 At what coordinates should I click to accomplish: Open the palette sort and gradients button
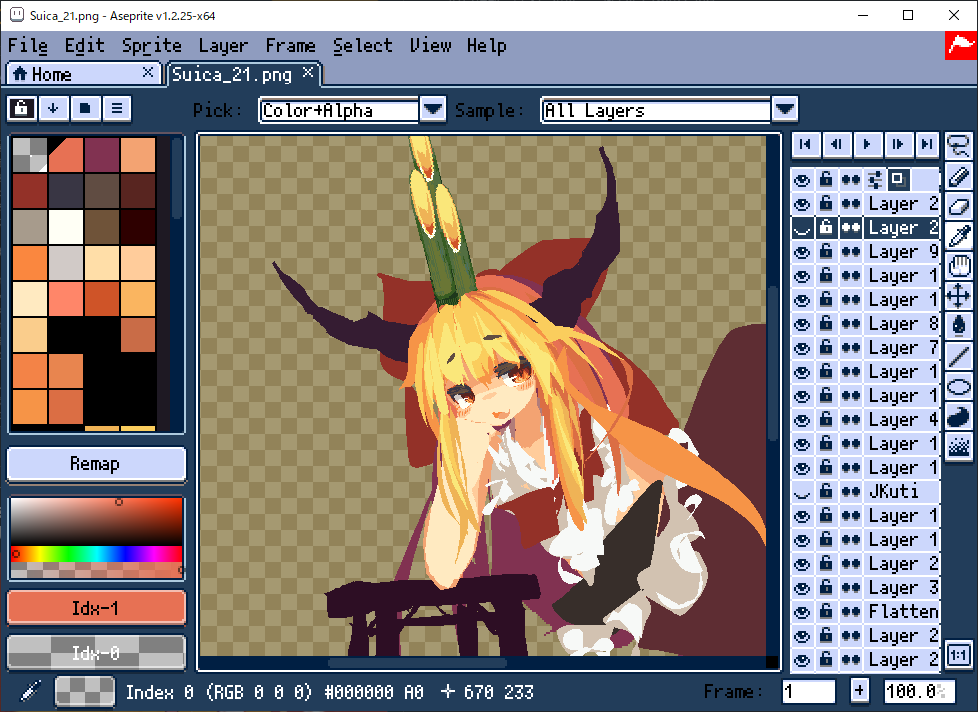[x=53, y=108]
